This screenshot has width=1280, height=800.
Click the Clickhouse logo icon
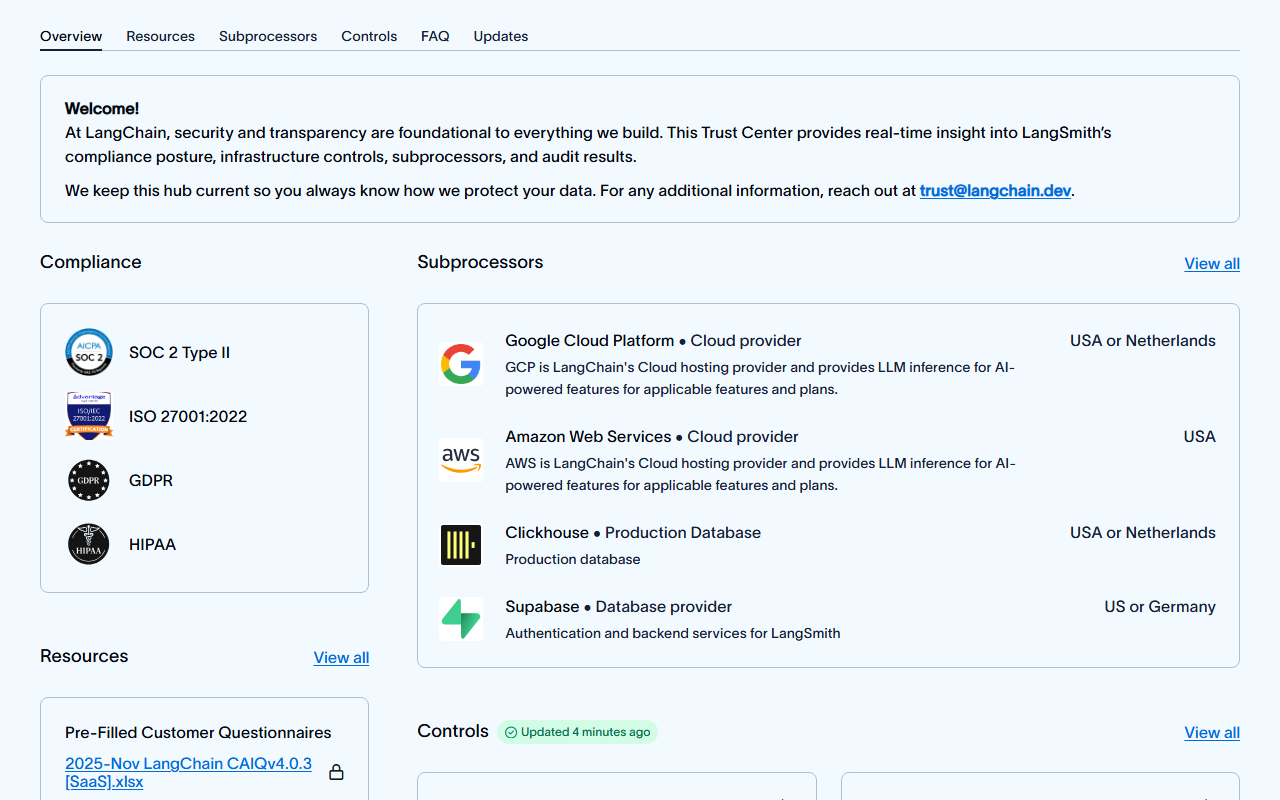pyautogui.click(x=461, y=545)
